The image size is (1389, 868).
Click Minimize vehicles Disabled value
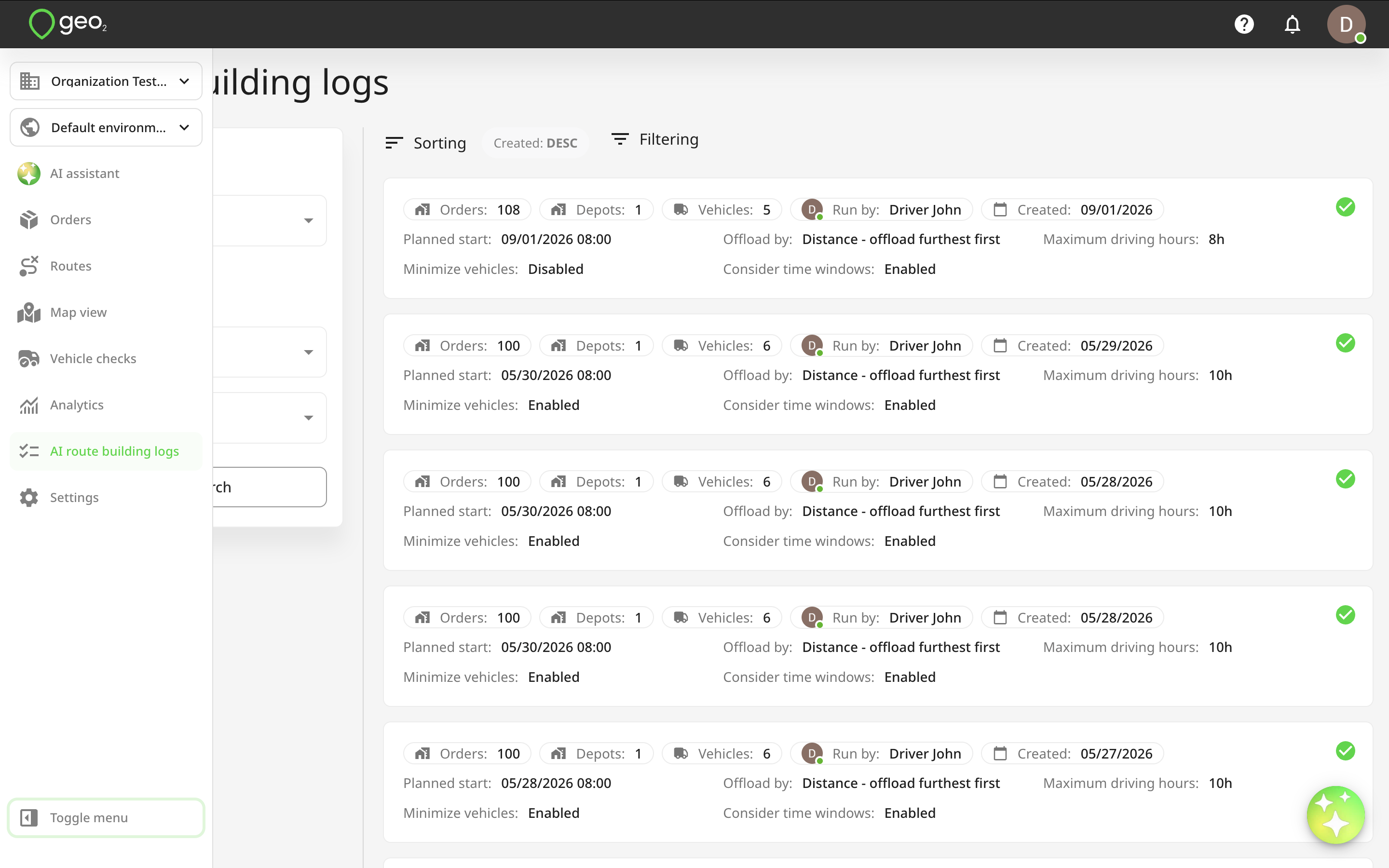point(556,269)
